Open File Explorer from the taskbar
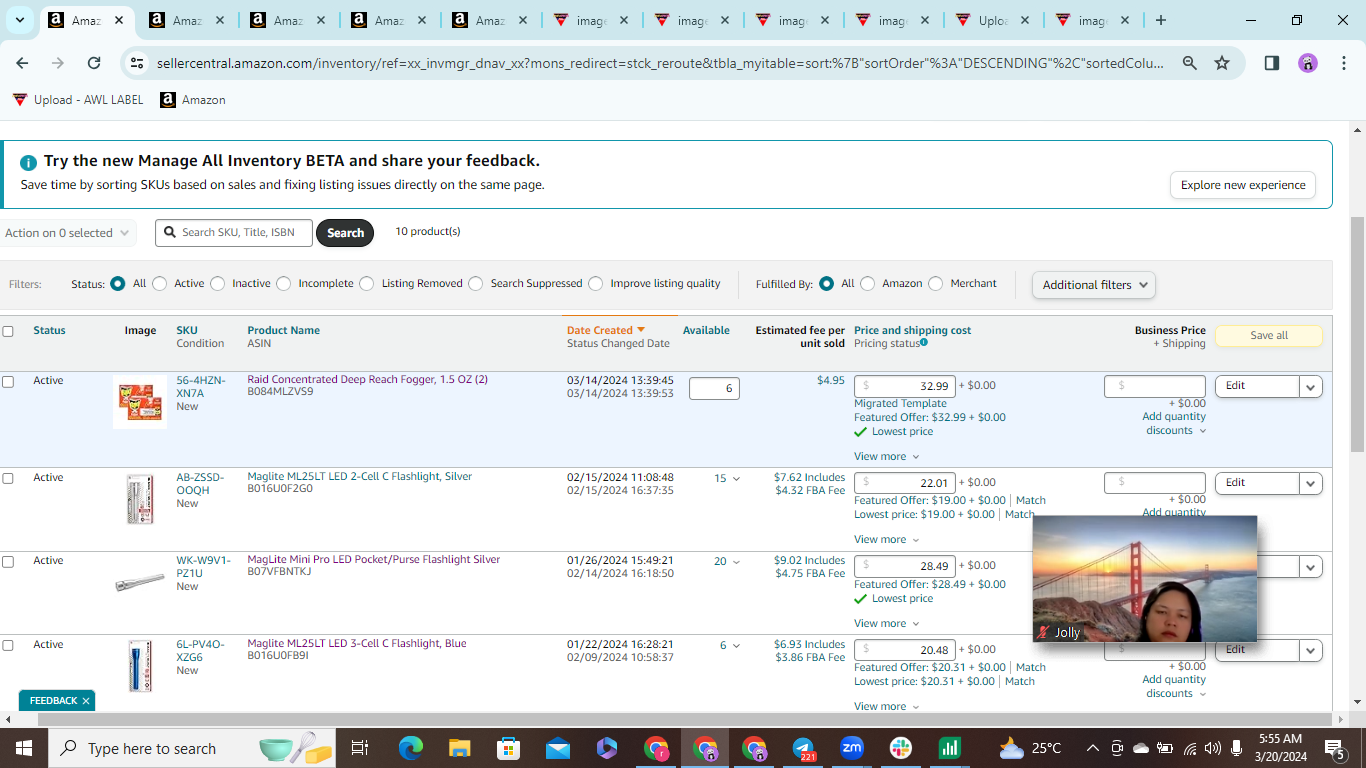The image size is (1366, 768). 459,748
